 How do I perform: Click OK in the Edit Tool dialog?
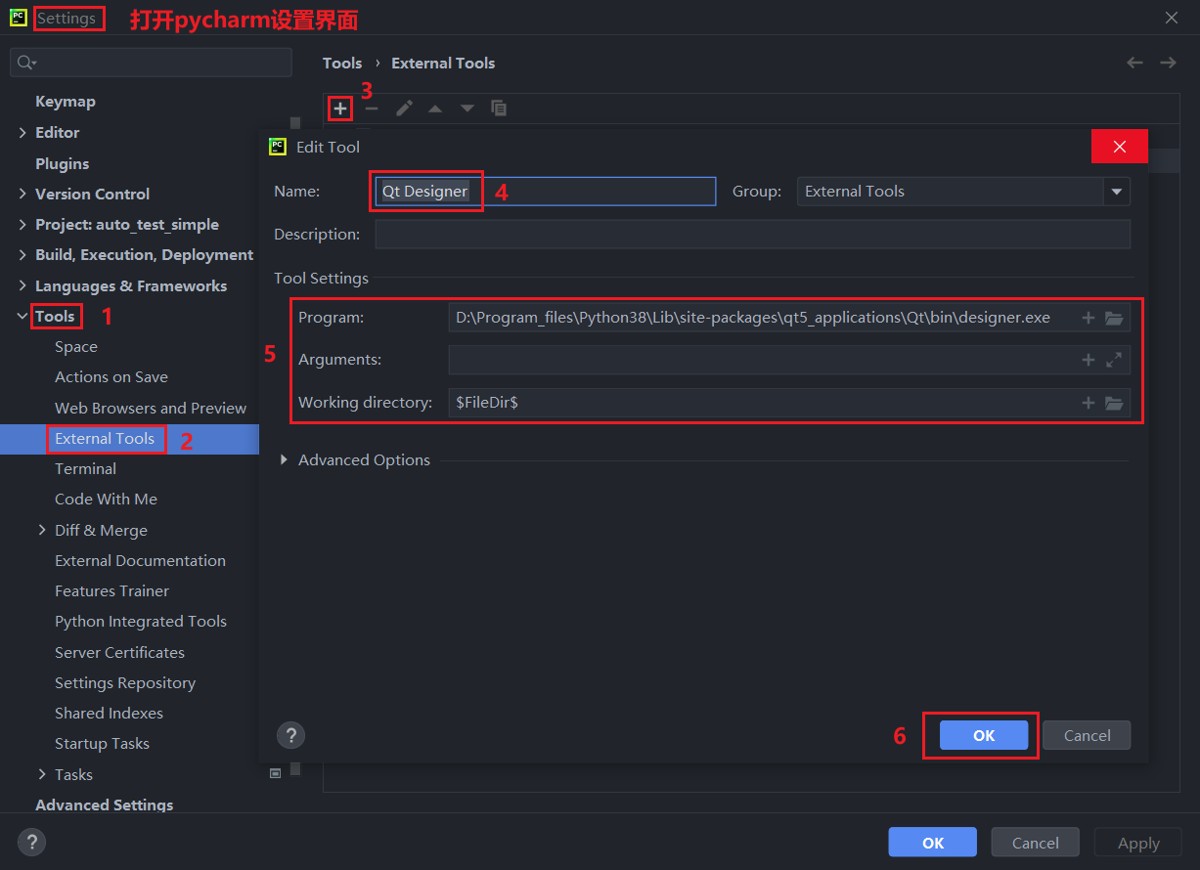984,735
